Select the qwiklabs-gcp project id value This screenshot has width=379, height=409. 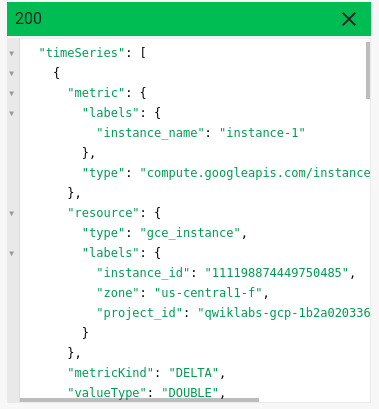click(284, 313)
